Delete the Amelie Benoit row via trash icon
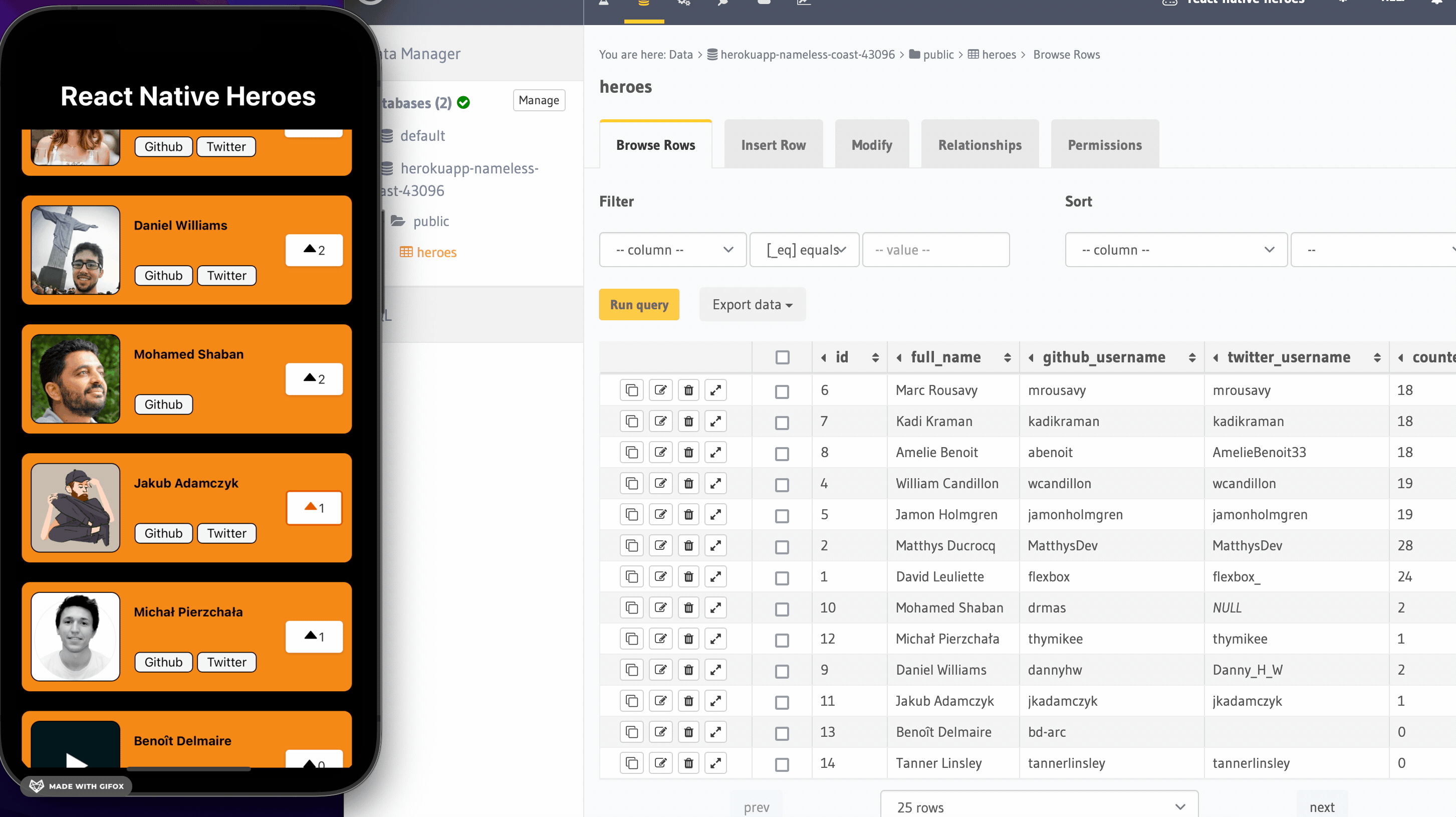 688,452
